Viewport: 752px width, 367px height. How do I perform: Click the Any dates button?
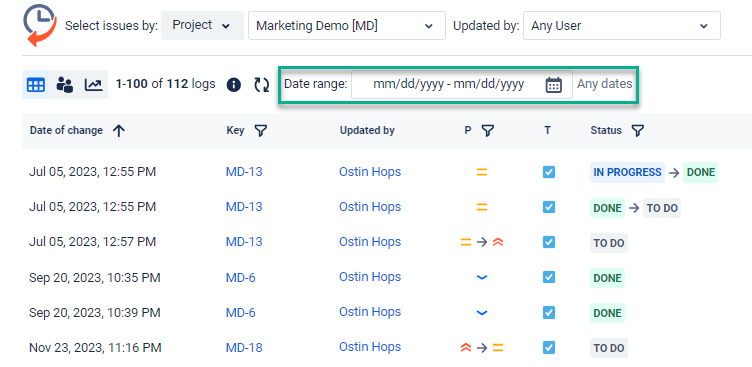[x=604, y=84]
